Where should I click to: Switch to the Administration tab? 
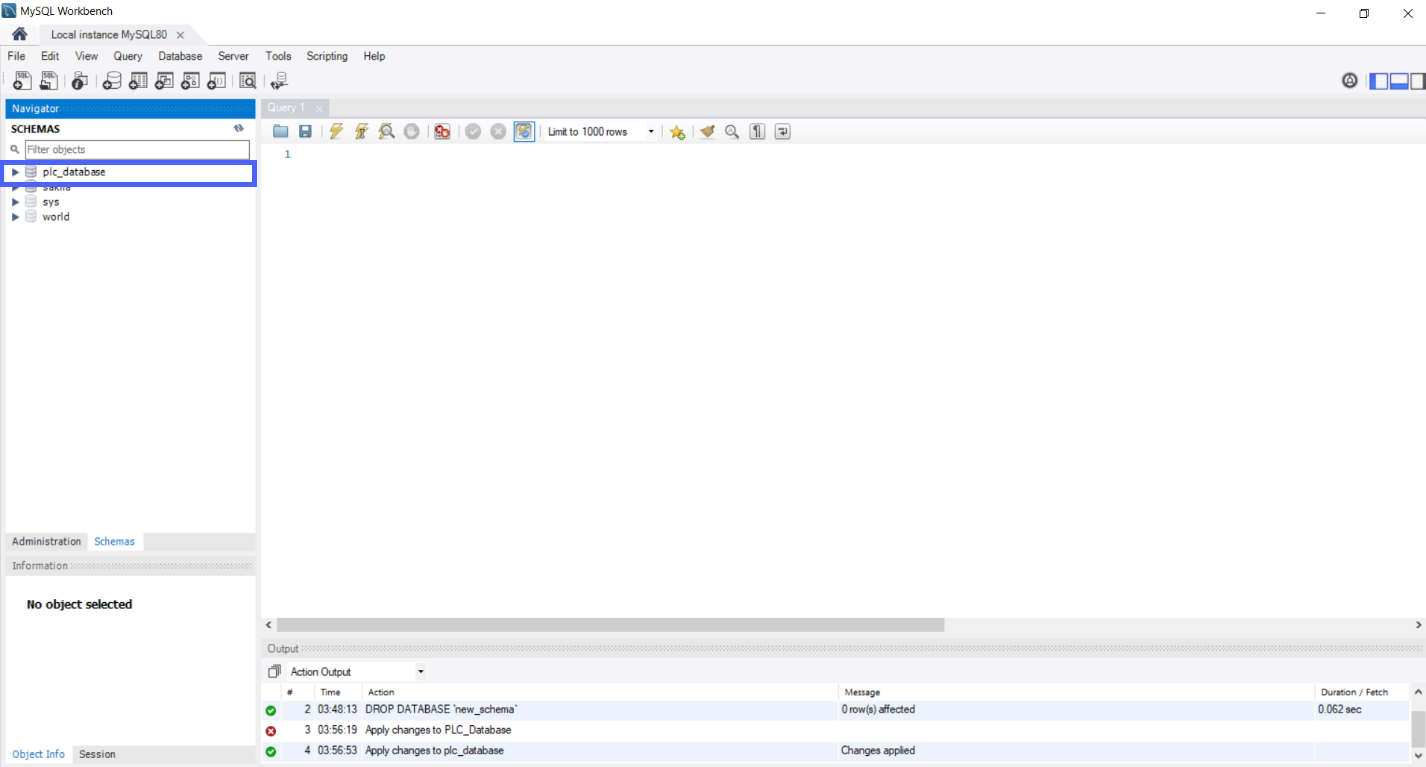(46, 541)
